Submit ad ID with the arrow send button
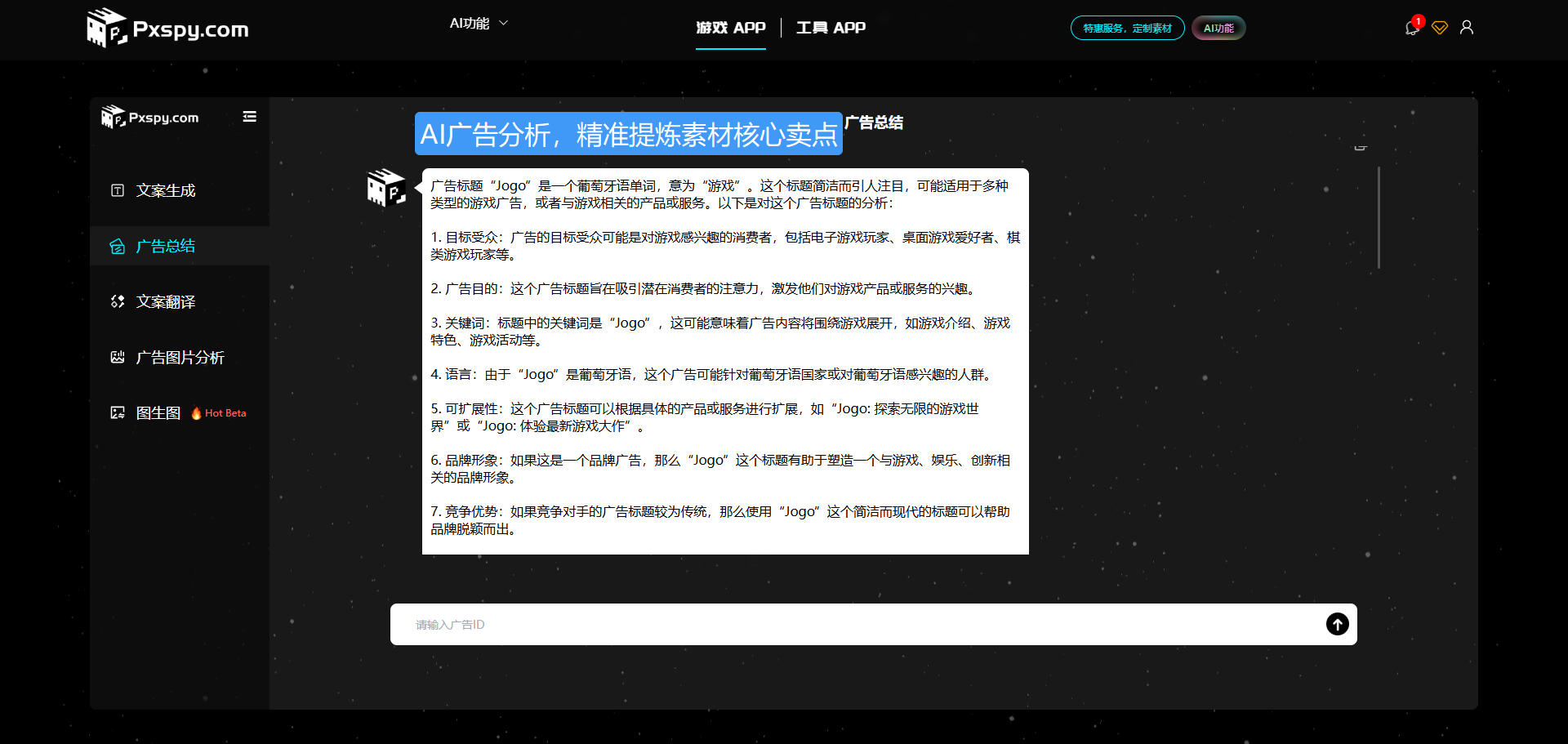The image size is (1568, 744). 1337,624
